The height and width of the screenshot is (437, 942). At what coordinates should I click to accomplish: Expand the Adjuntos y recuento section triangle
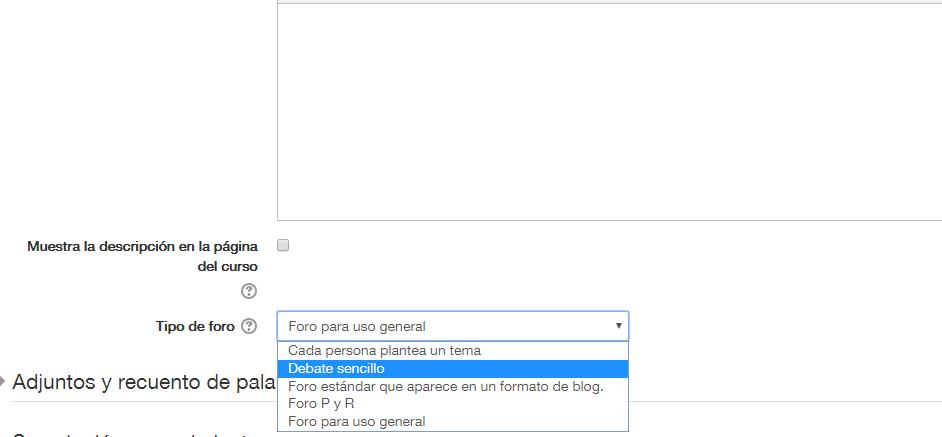(x=2, y=381)
